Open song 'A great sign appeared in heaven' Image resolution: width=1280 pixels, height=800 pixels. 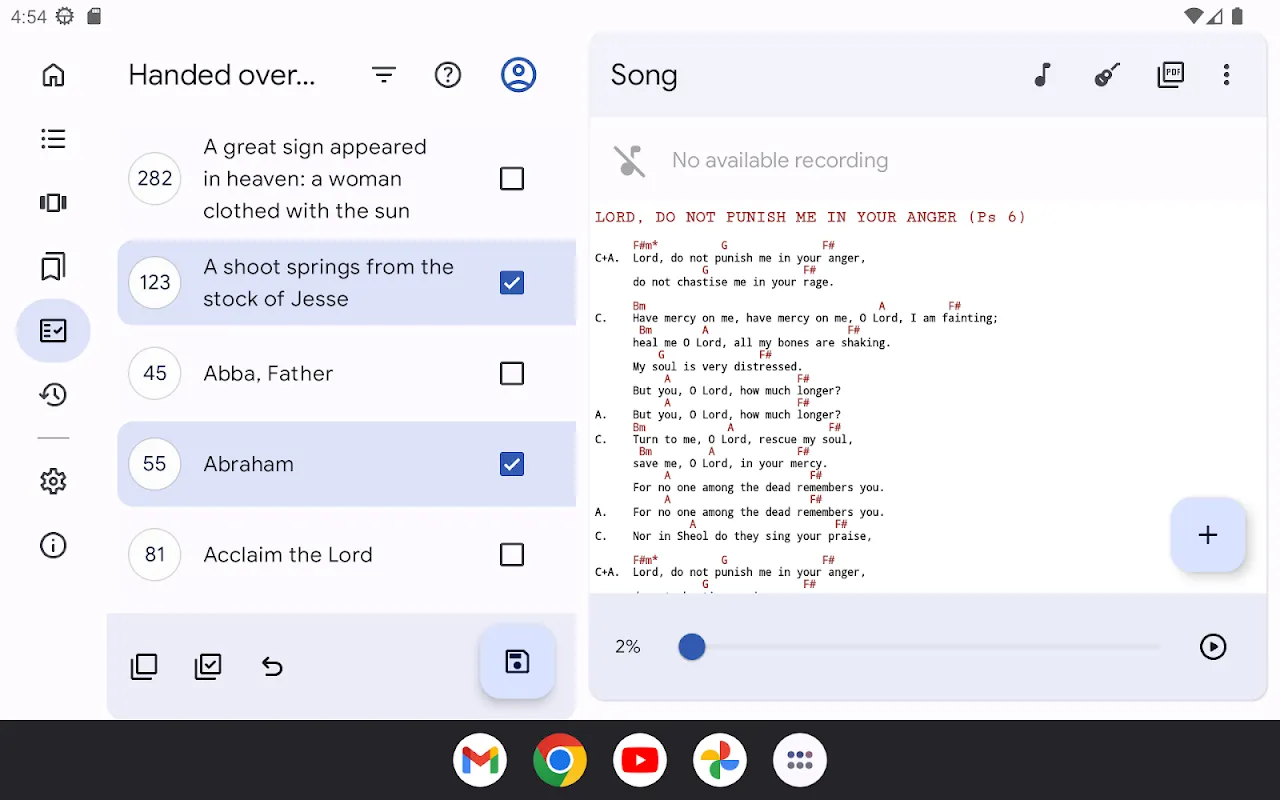315,179
